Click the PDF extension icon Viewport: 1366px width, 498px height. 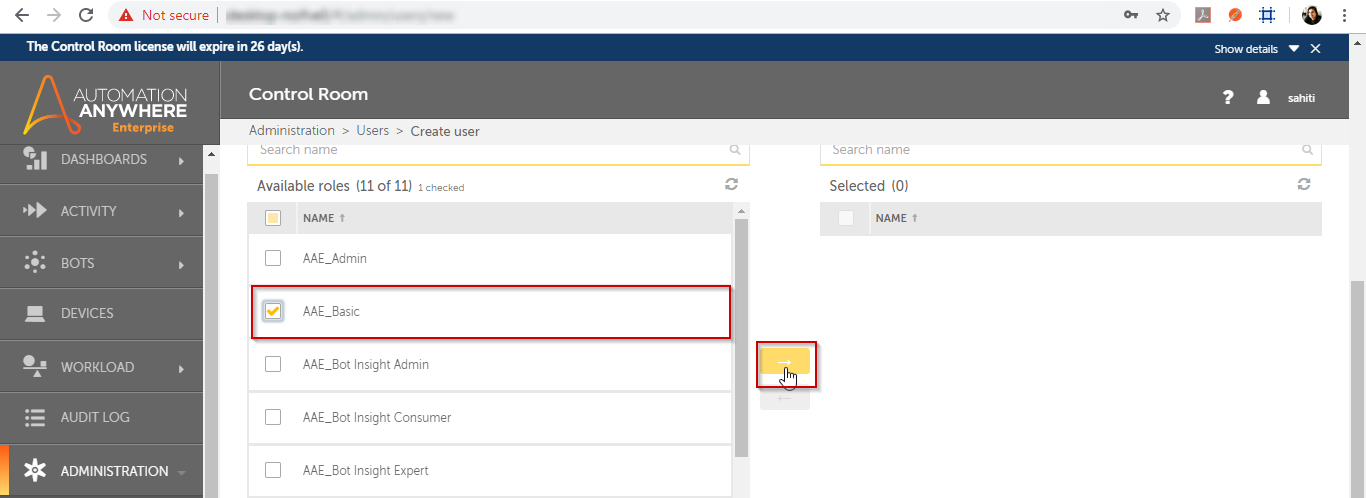(1204, 15)
